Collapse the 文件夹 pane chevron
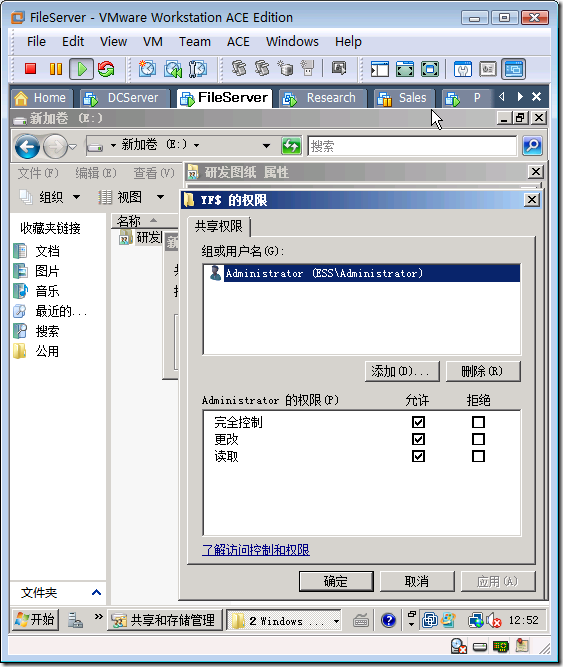 pos(97,592)
